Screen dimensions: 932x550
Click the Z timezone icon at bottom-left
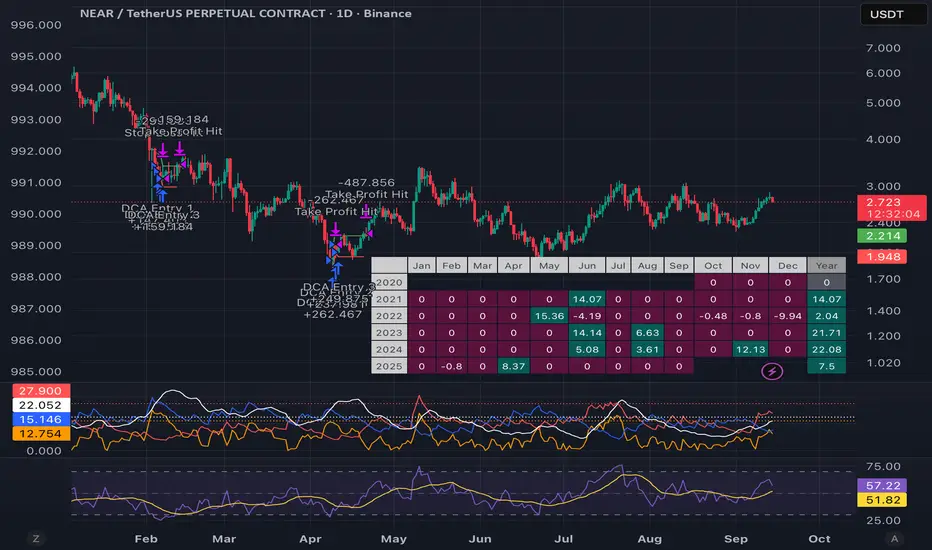(36, 538)
